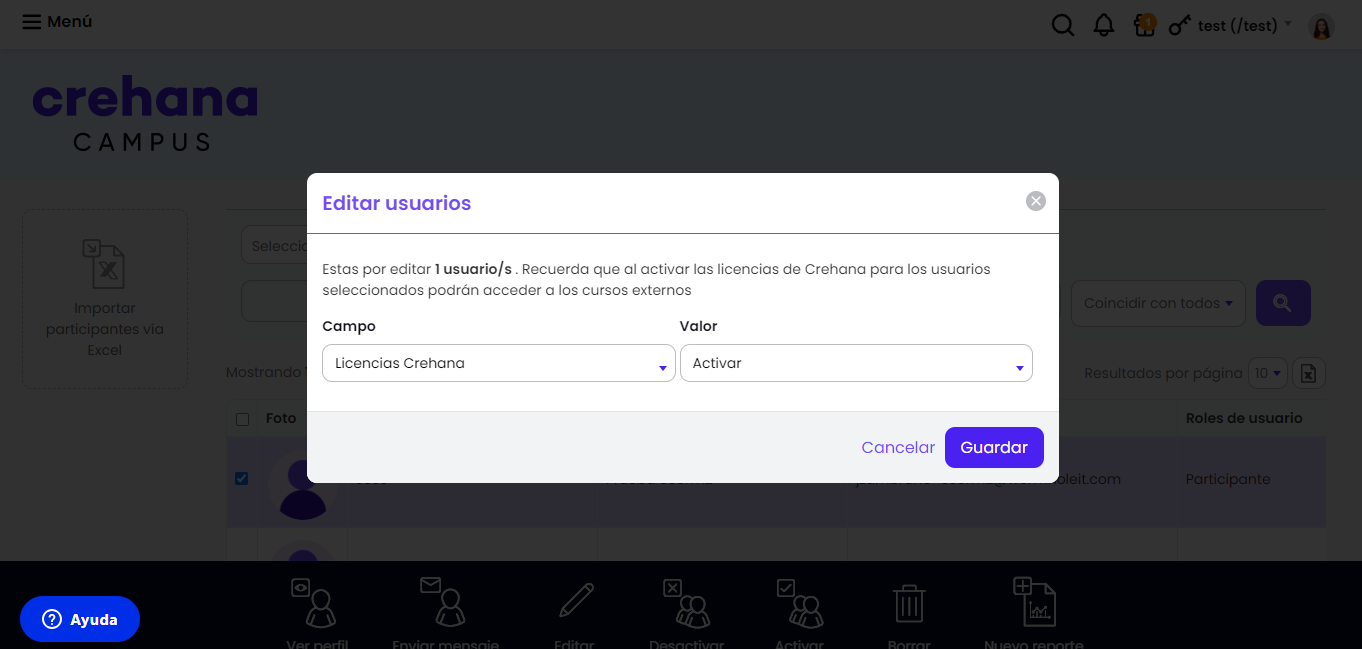Click the Editar pencil icon
Screen dimensions: 1362x649
(576, 601)
